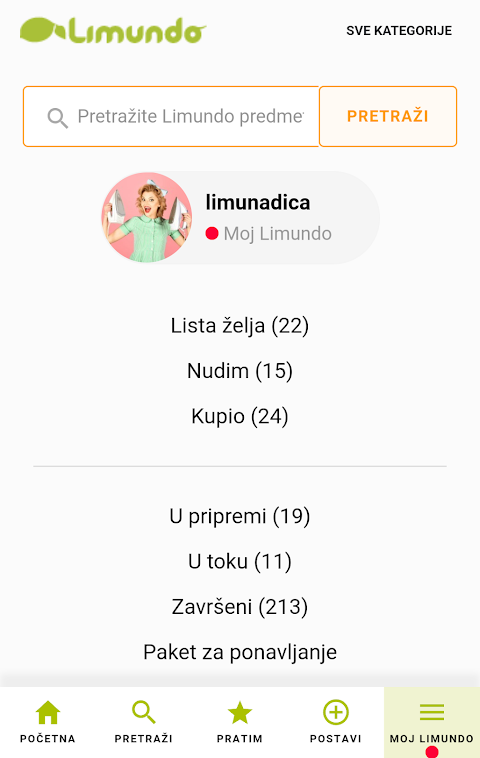Select the limunadica username label
480x758 pixels.
point(258,202)
